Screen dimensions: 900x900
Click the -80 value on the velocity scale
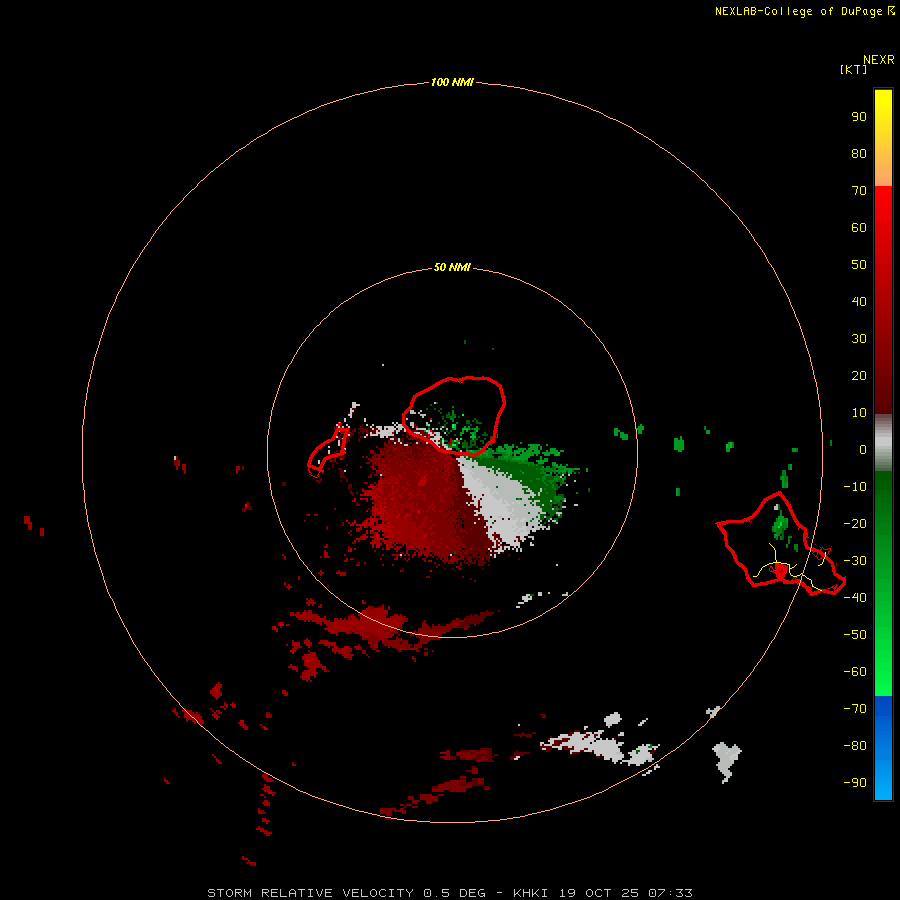[855, 746]
